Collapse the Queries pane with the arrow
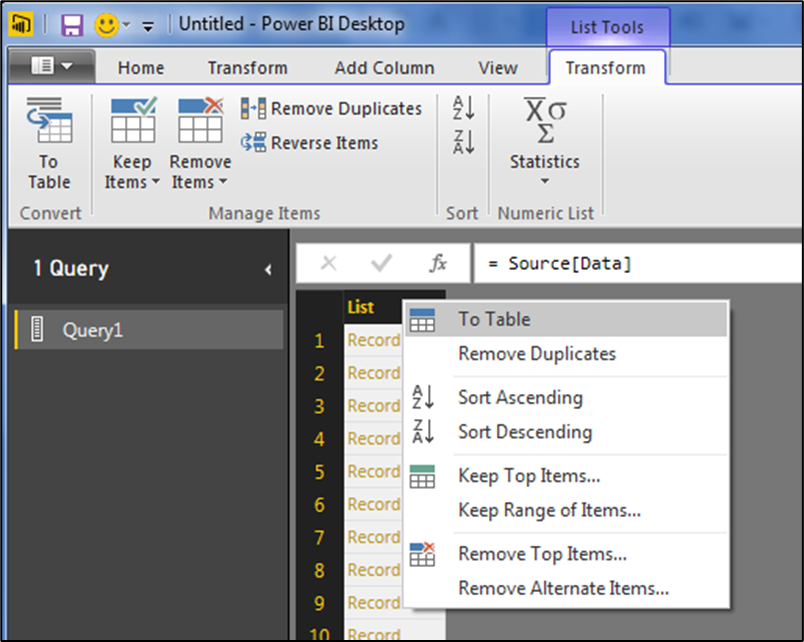 [268, 269]
